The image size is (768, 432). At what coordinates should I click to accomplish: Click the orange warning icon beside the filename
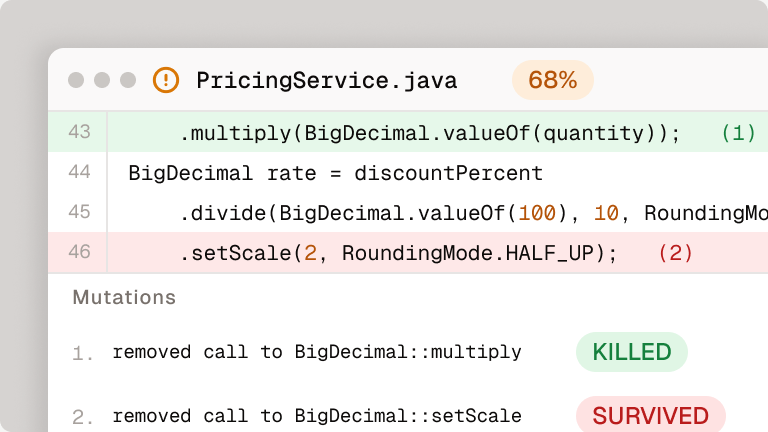click(x=166, y=80)
